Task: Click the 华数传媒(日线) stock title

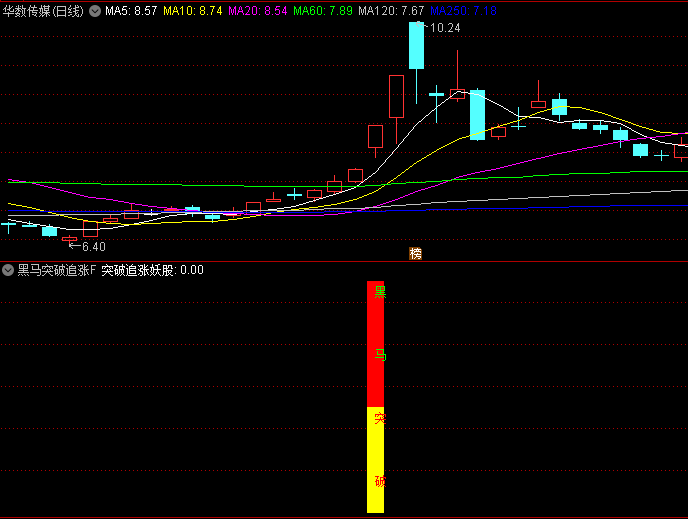Action: pos(43,11)
